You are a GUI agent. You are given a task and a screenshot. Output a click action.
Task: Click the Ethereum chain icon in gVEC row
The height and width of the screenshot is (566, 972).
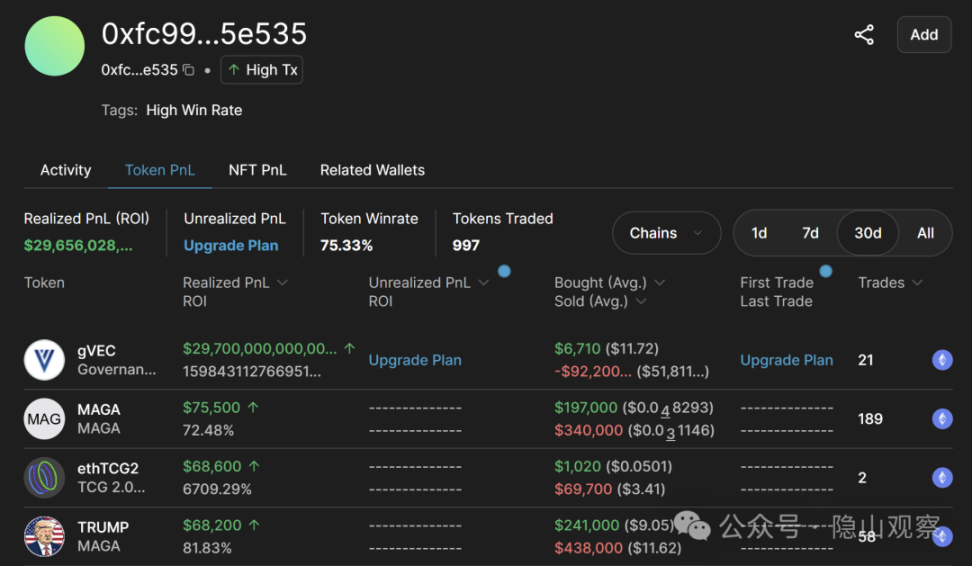click(x=942, y=360)
